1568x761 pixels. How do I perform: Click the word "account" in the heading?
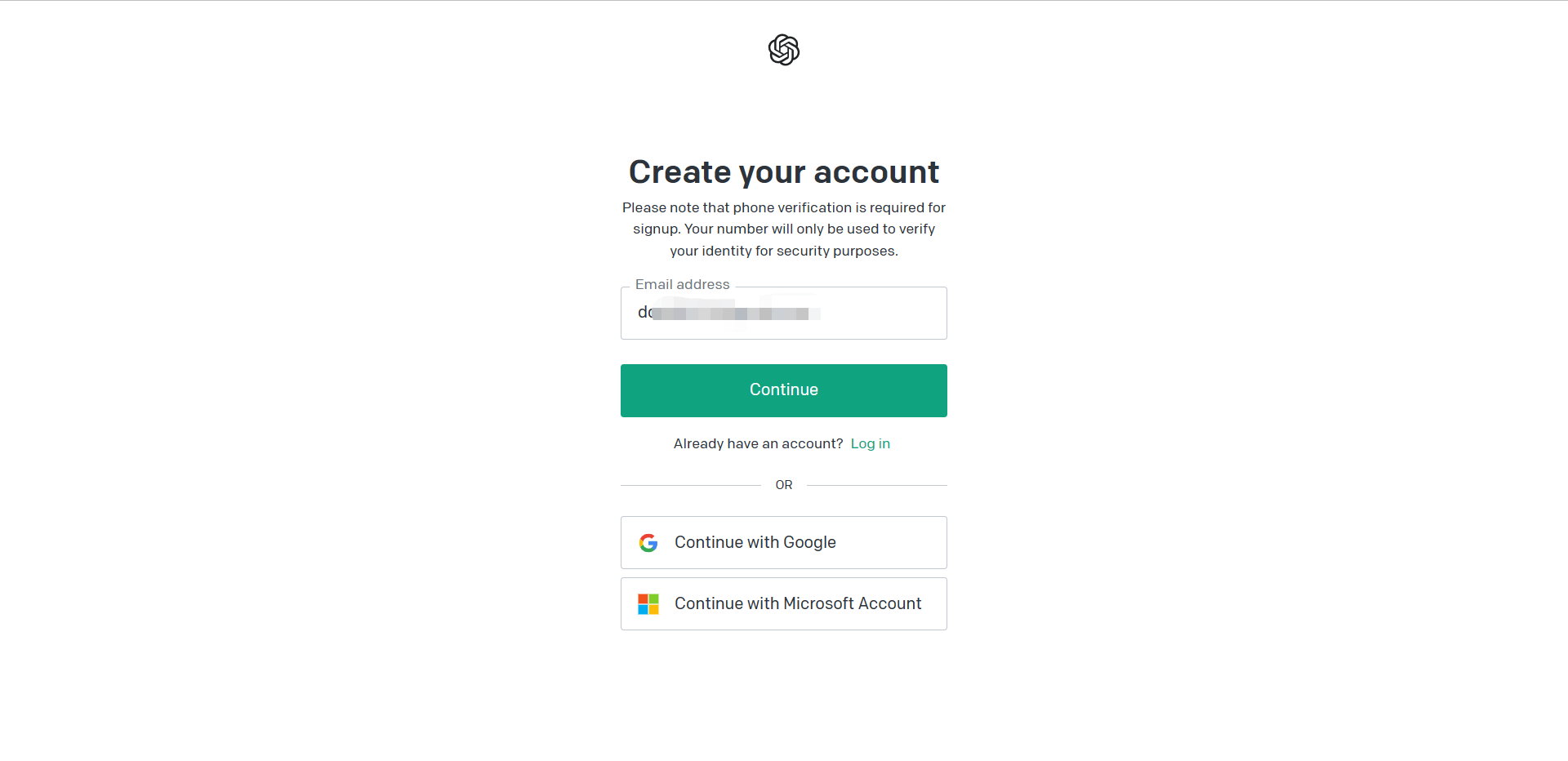(875, 172)
